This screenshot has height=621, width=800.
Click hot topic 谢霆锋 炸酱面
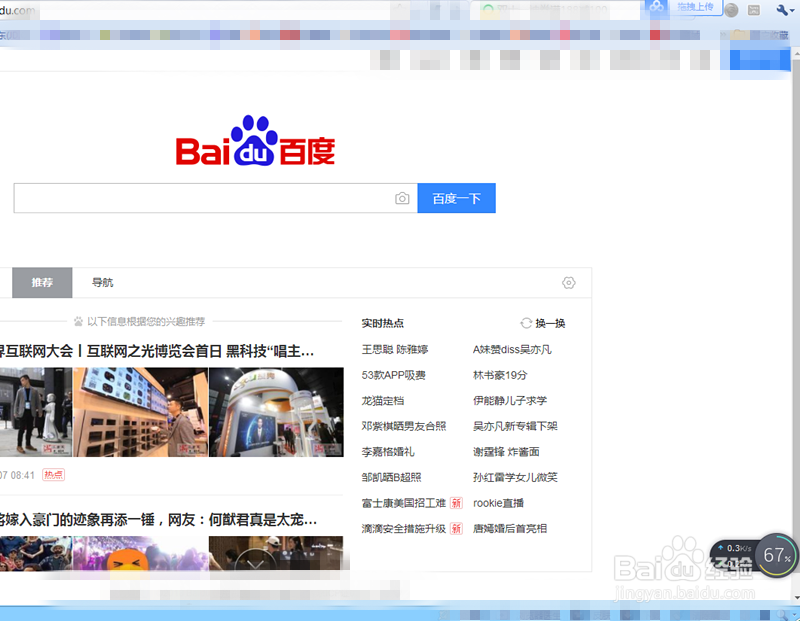click(506, 452)
